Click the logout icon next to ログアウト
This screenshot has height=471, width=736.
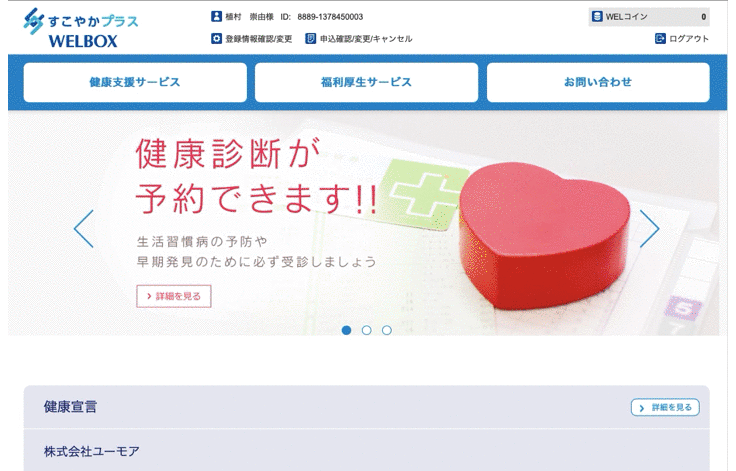tap(660, 39)
